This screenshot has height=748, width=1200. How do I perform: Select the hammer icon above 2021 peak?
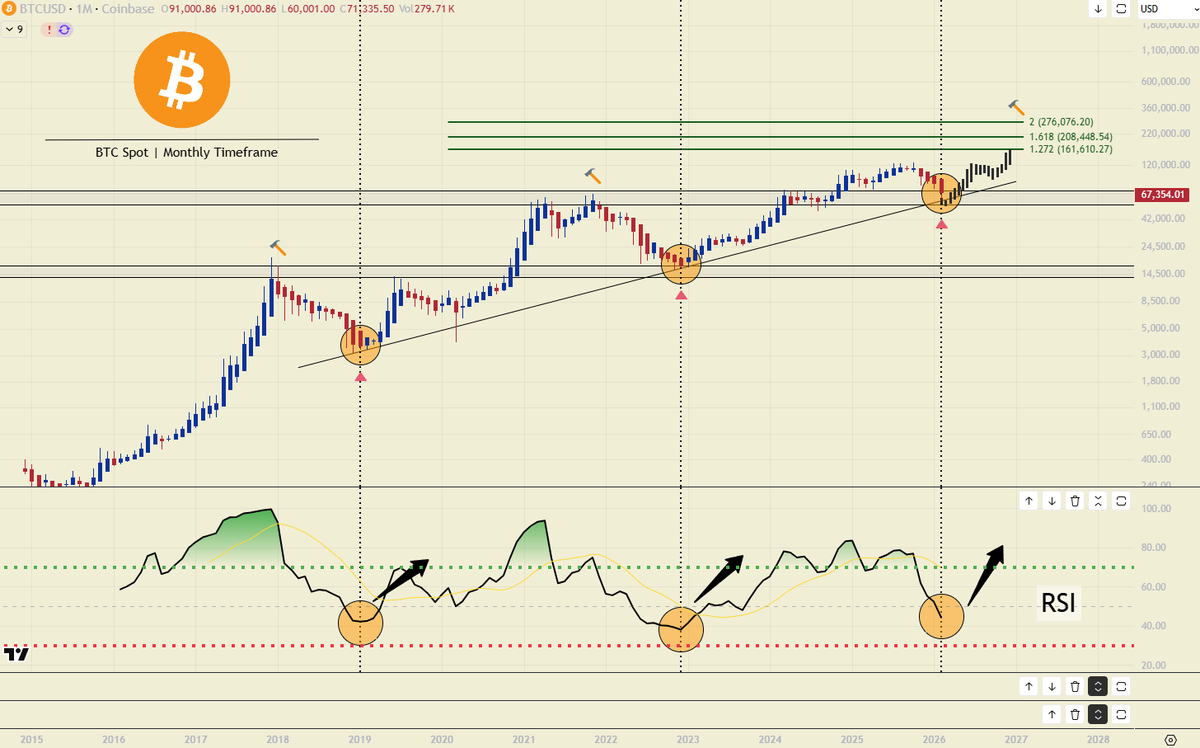593,176
